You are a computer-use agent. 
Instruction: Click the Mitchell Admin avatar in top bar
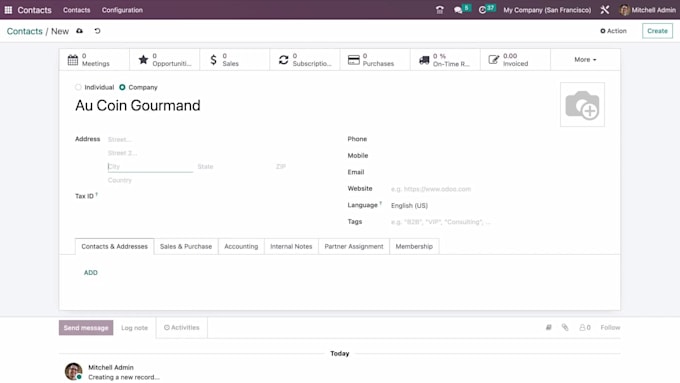click(x=624, y=10)
